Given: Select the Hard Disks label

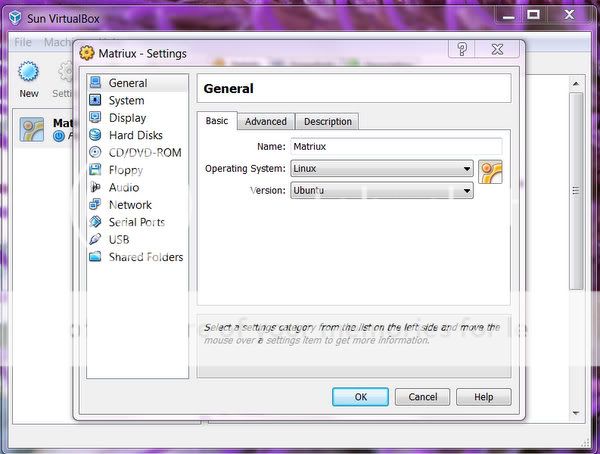Looking at the screenshot, I should [135, 135].
